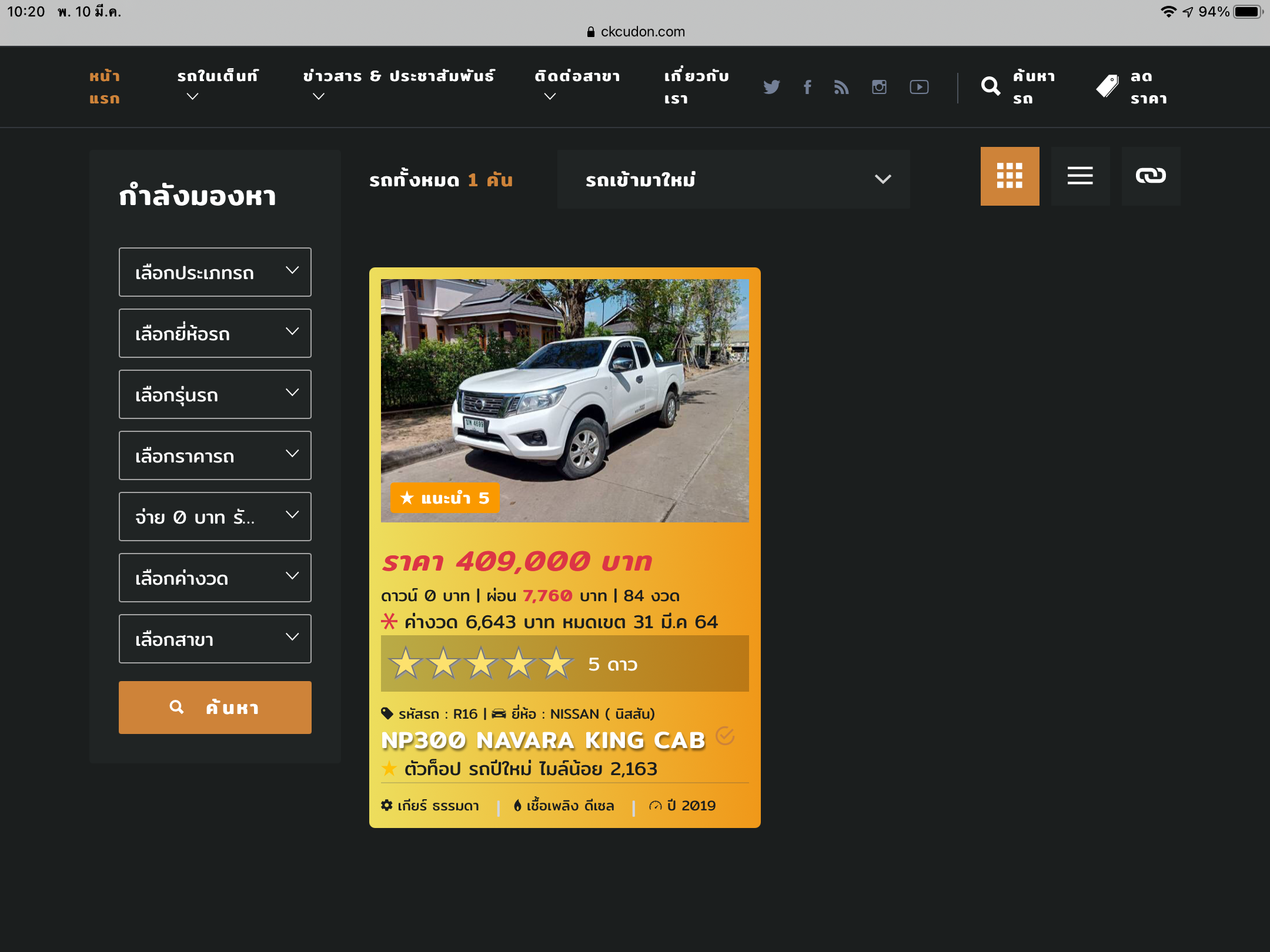Image resolution: width=1270 pixels, height=952 pixels.
Task: Click the RSS feed icon
Action: tap(841, 87)
